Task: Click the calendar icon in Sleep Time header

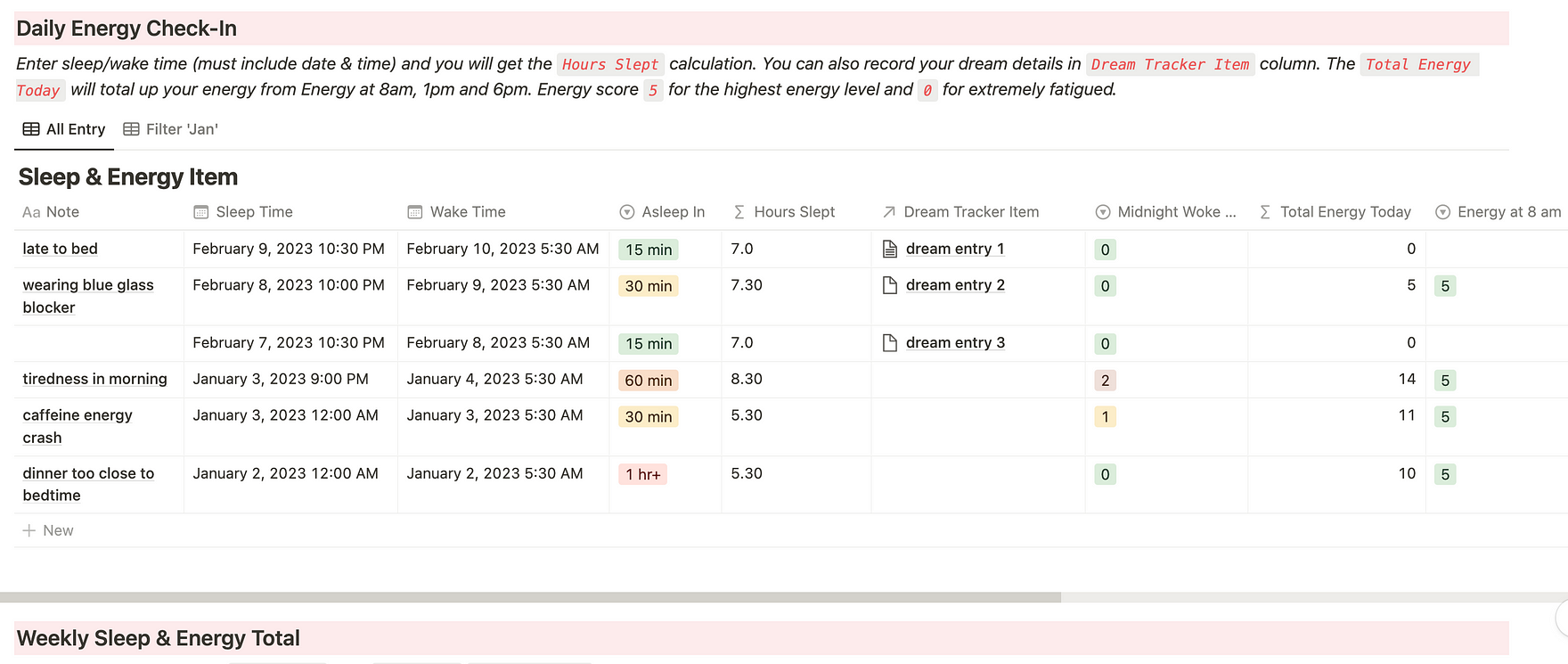Action: [201, 212]
